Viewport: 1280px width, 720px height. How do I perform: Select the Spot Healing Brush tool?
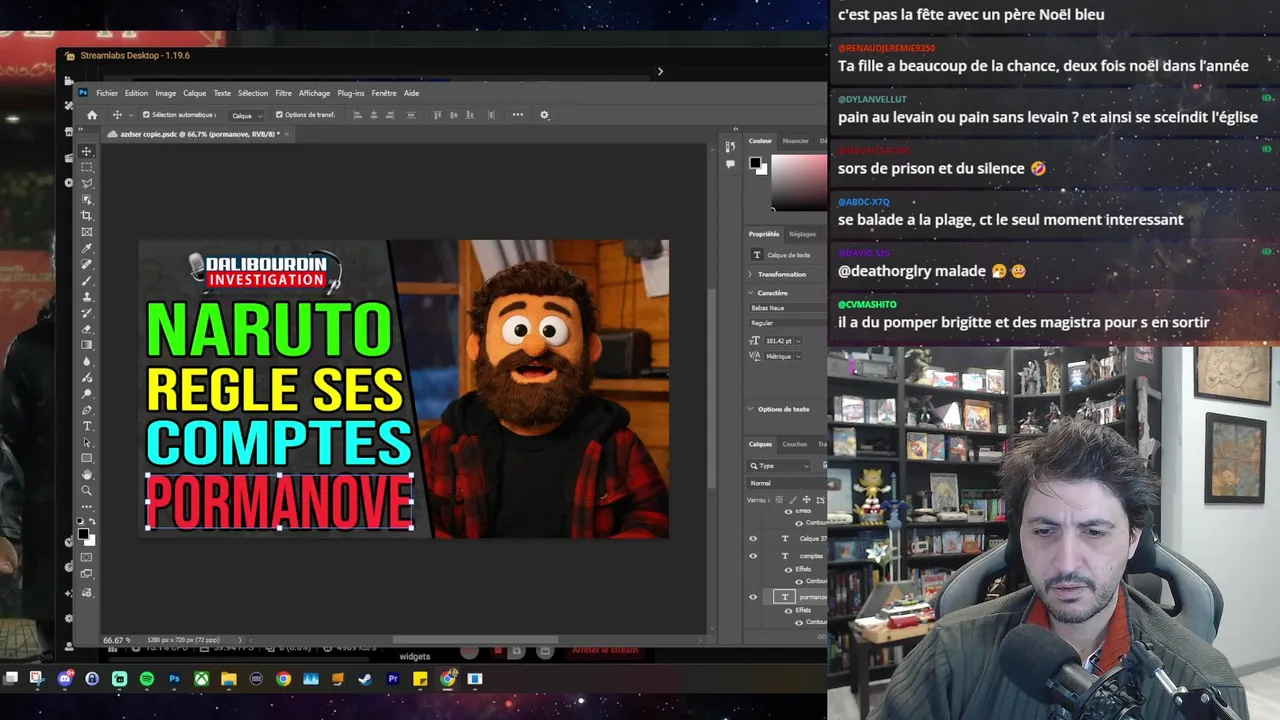[87, 264]
